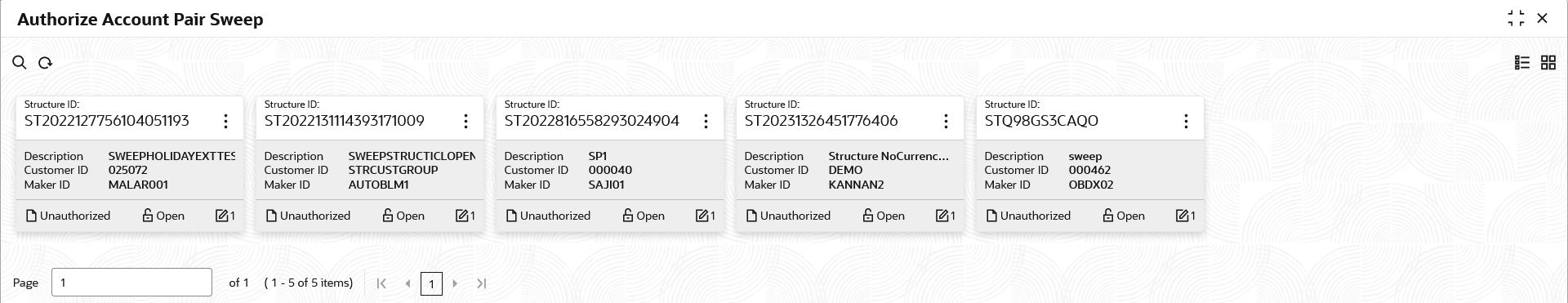Jump to last page
Image resolution: width=1568 pixels, height=303 pixels.
coord(482,283)
